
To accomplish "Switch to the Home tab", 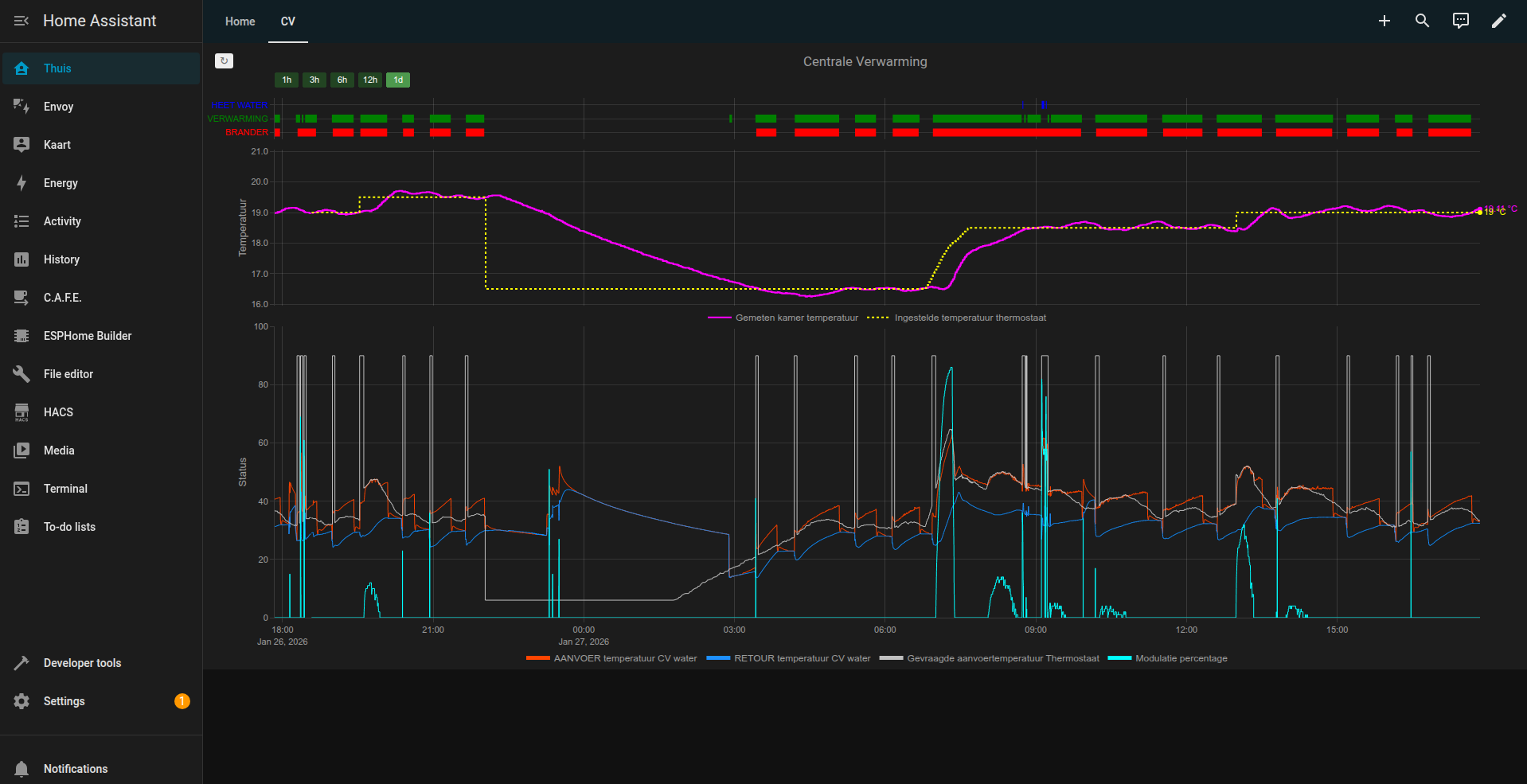I will [240, 21].
